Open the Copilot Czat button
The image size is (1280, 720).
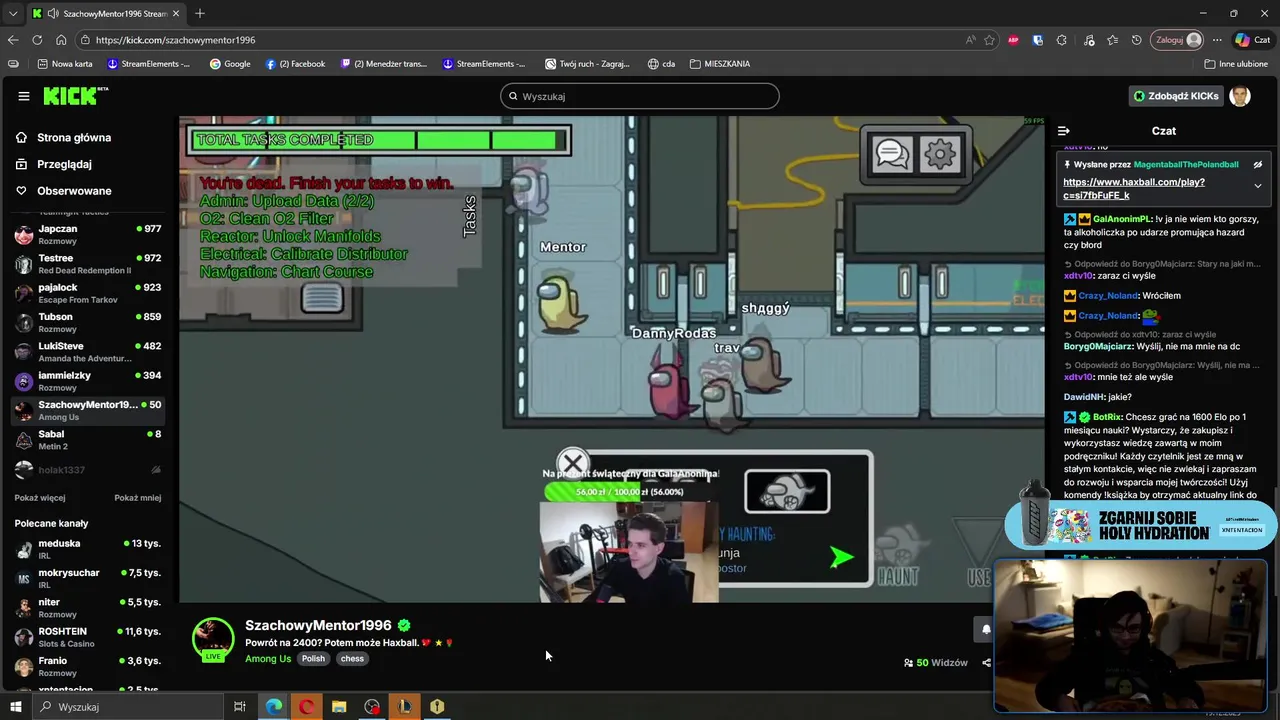(x=1252, y=40)
